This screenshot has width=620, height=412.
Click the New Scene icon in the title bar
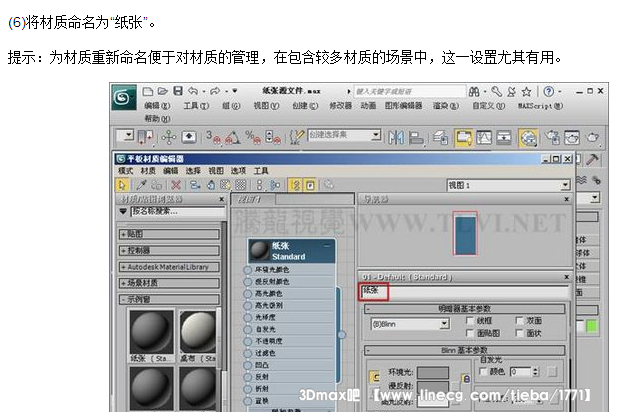pyautogui.click(x=148, y=91)
